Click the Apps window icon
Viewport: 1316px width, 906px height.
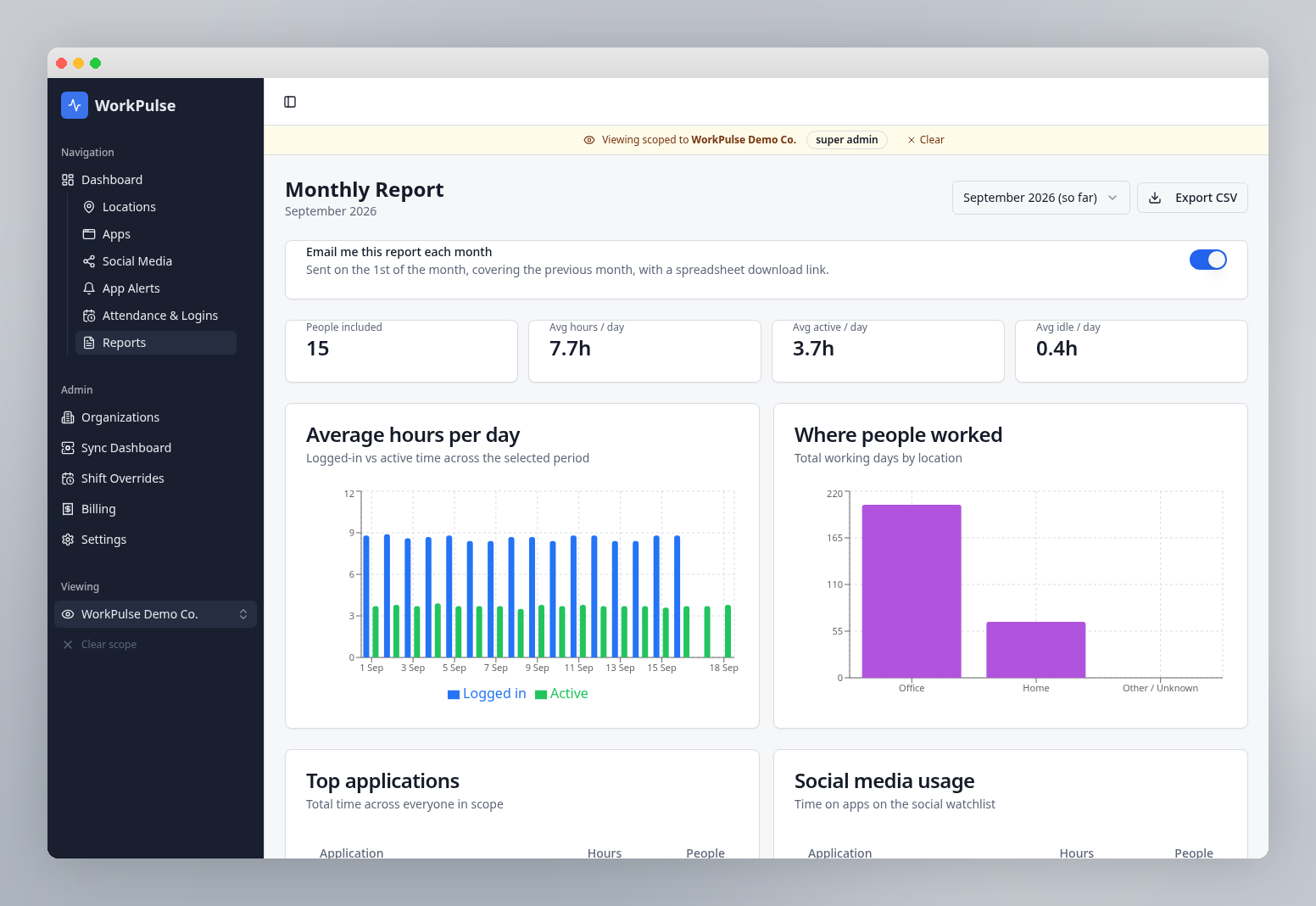click(89, 234)
